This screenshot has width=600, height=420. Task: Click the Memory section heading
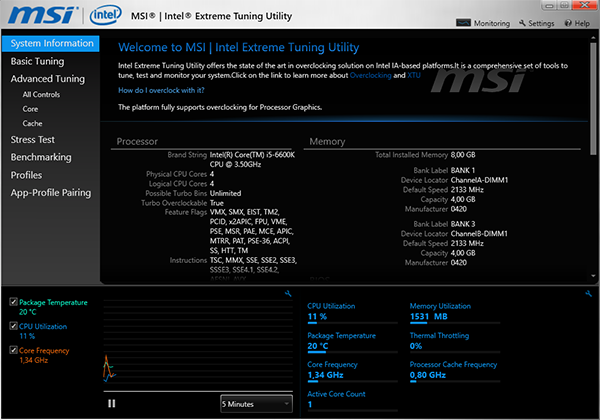pos(327,142)
